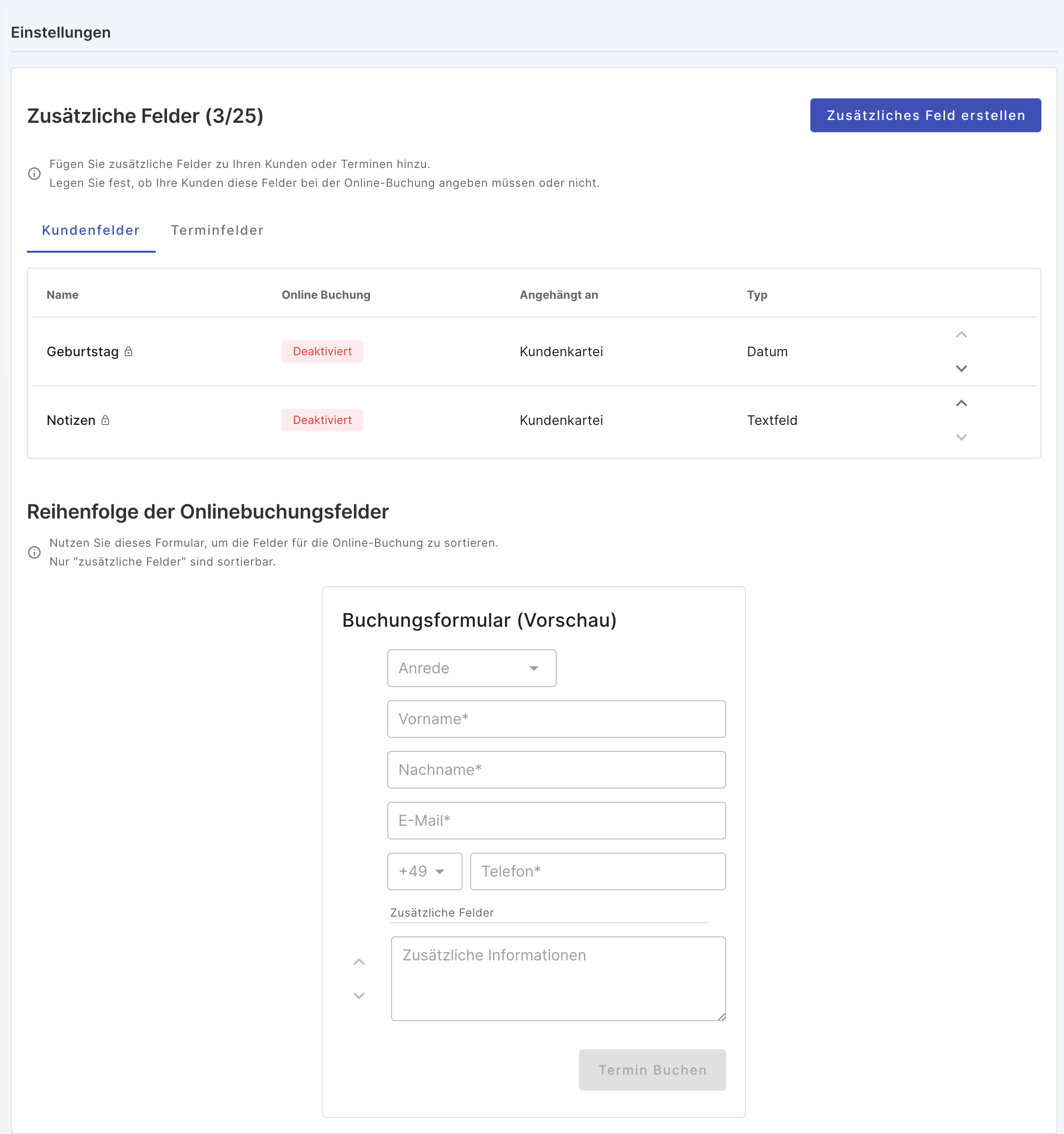Click the Telefon input field
The image size is (1064, 1134).
click(597, 871)
